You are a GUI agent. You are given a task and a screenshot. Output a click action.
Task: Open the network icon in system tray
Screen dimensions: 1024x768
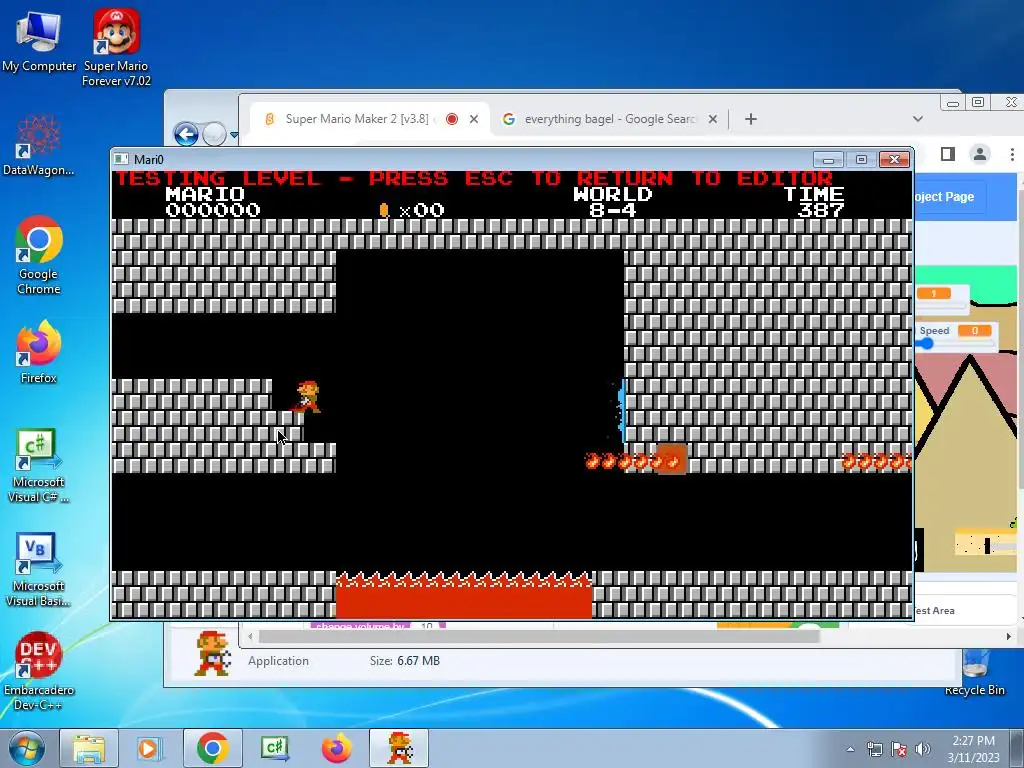click(874, 749)
